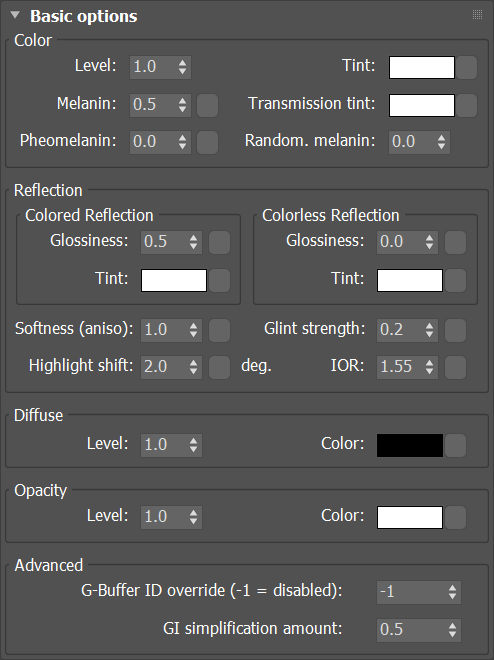Viewport: 494px width, 660px height.
Task: Click the G-Buffer ID override field
Action: pyautogui.click(x=419, y=592)
